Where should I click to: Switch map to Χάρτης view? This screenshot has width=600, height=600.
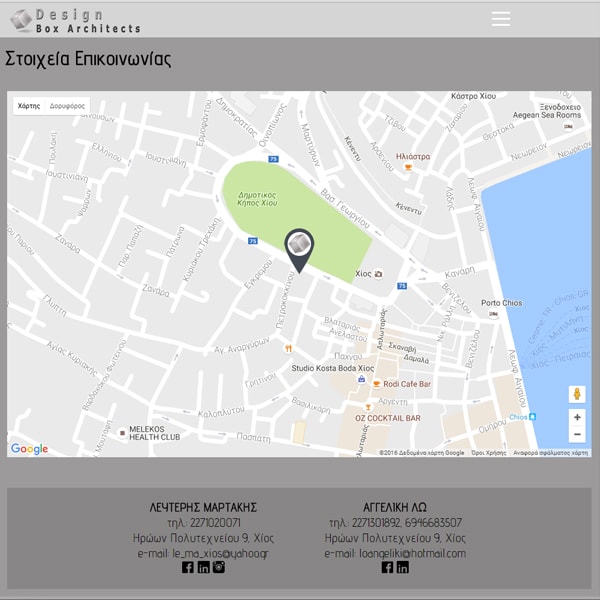(x=29, y=105)
